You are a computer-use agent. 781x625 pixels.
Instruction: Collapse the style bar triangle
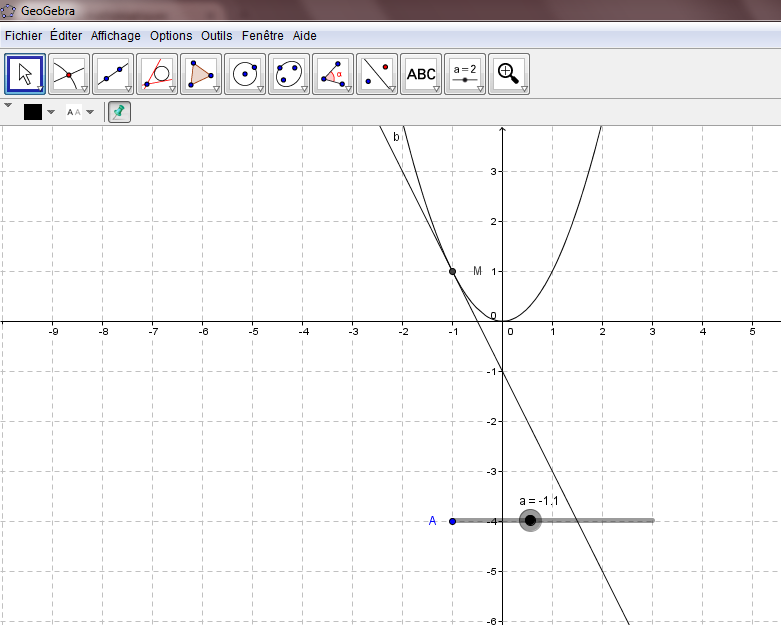pyautogui.click(x=9, y=106)
